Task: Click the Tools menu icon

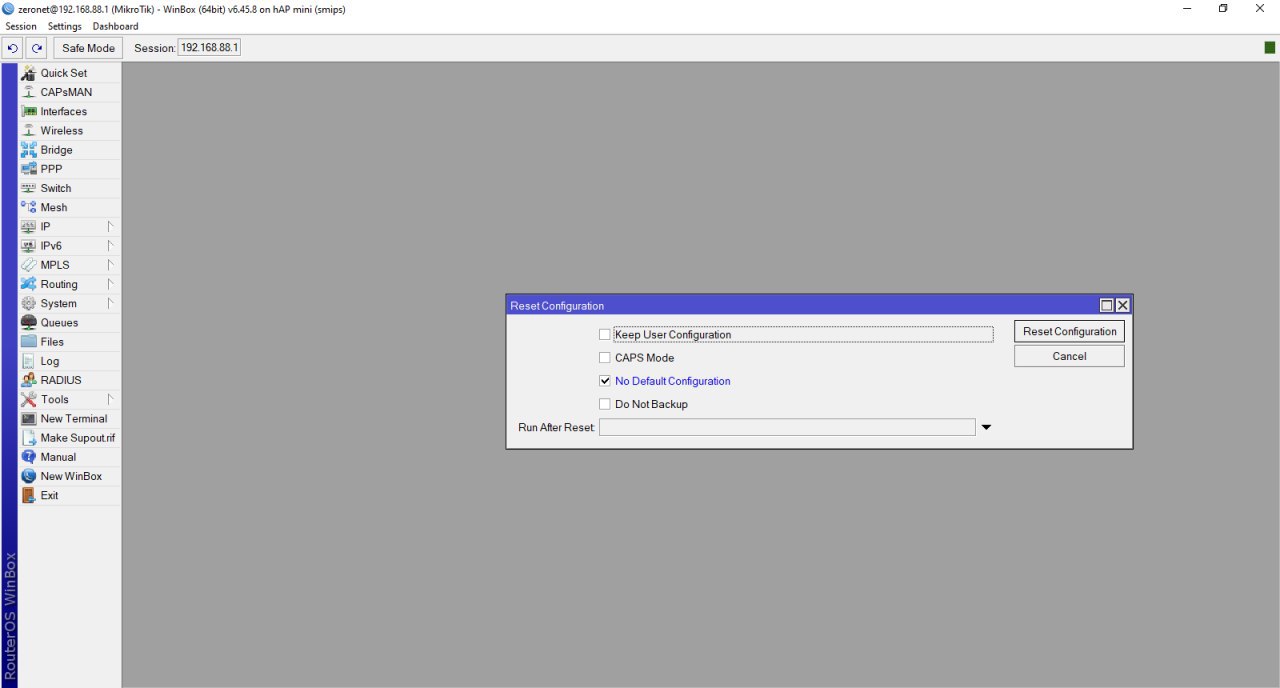Action: 29,399
